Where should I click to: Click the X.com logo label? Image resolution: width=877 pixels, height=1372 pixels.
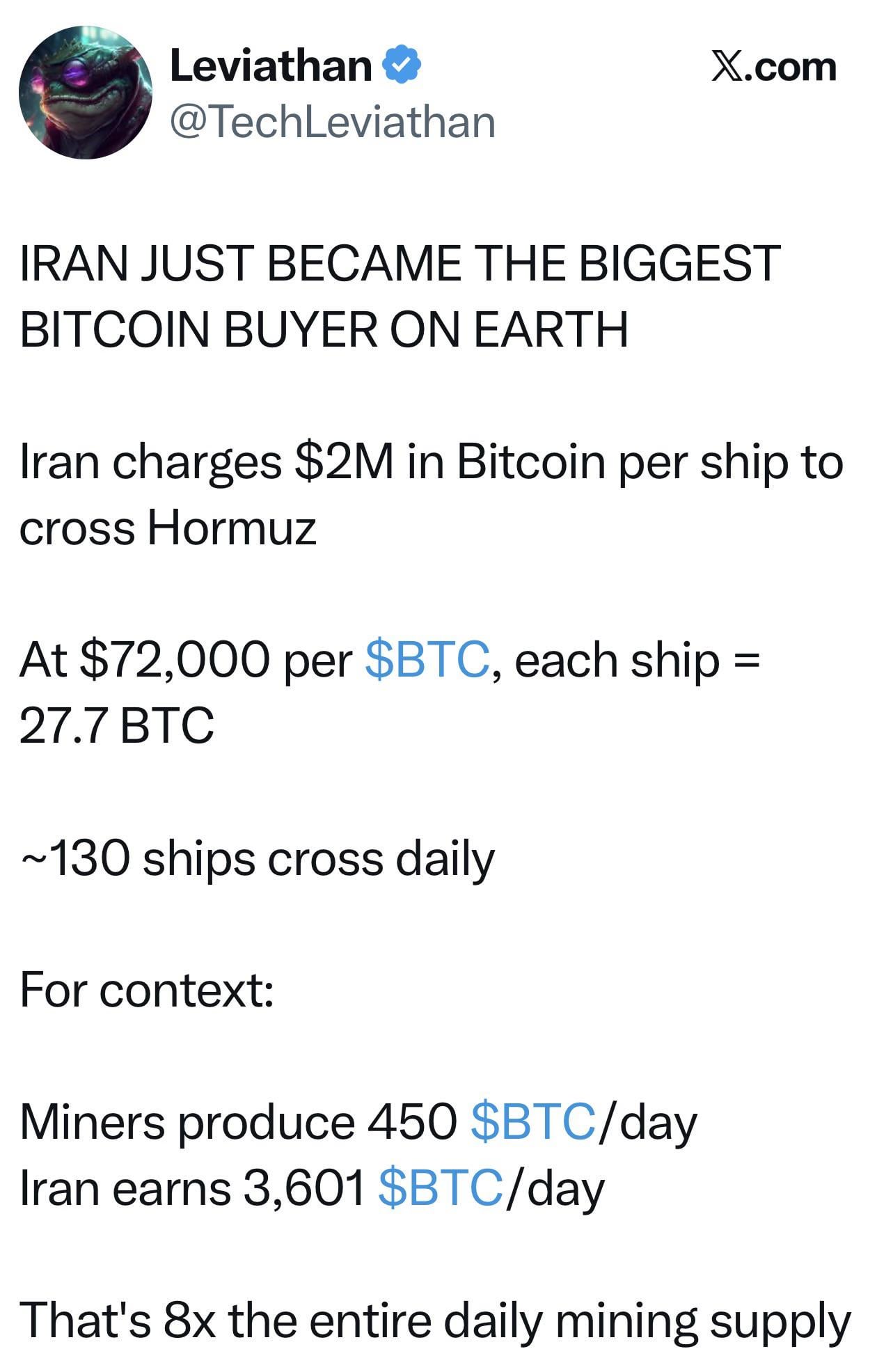click(x=773, y=67)
